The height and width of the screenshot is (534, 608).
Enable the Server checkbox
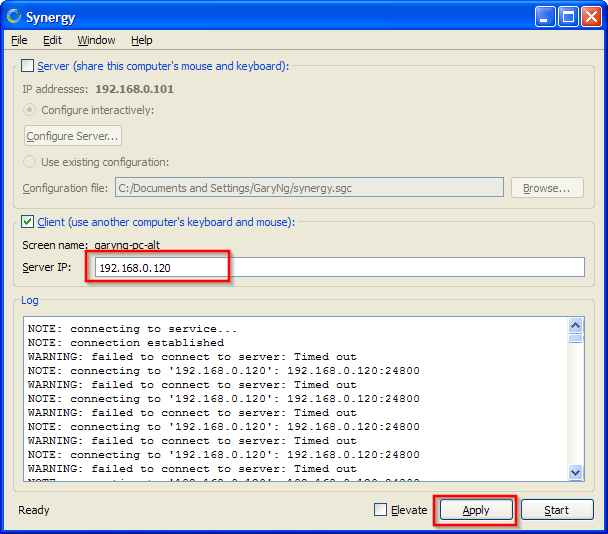[28, 66]
